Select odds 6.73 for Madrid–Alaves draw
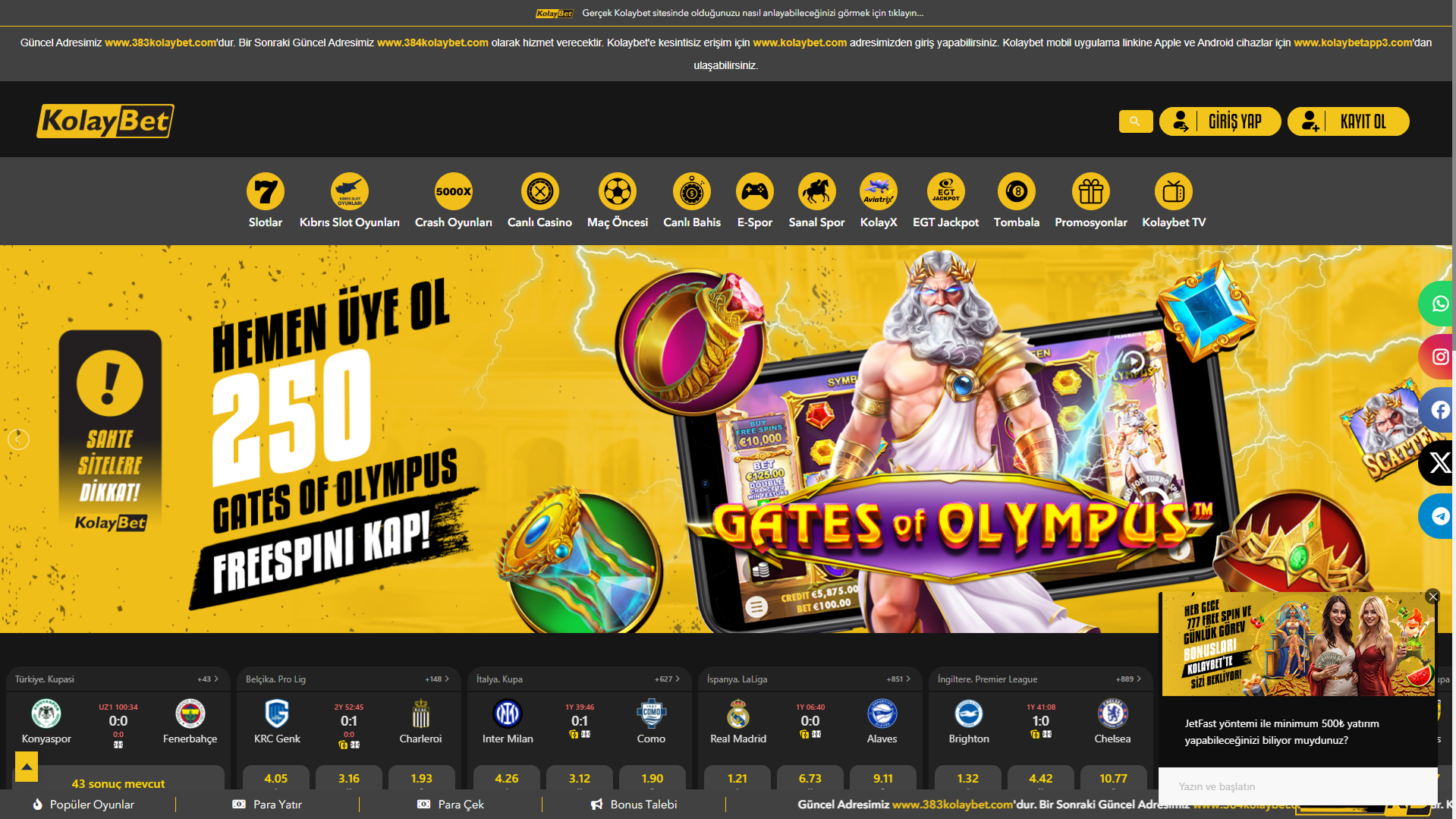 coord(810,778)
